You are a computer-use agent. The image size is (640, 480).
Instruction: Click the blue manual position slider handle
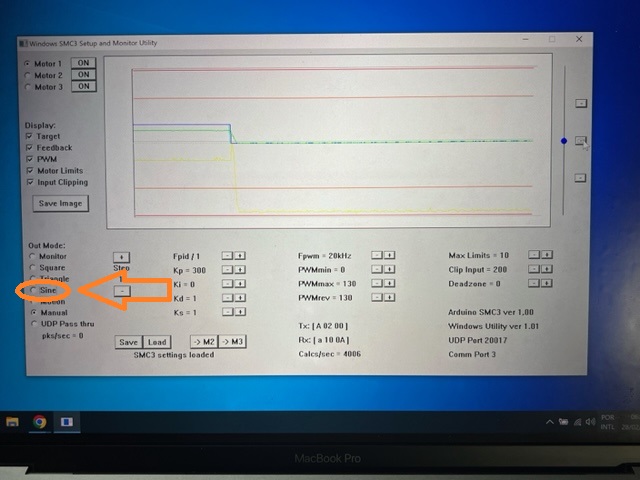click(564, 141)
